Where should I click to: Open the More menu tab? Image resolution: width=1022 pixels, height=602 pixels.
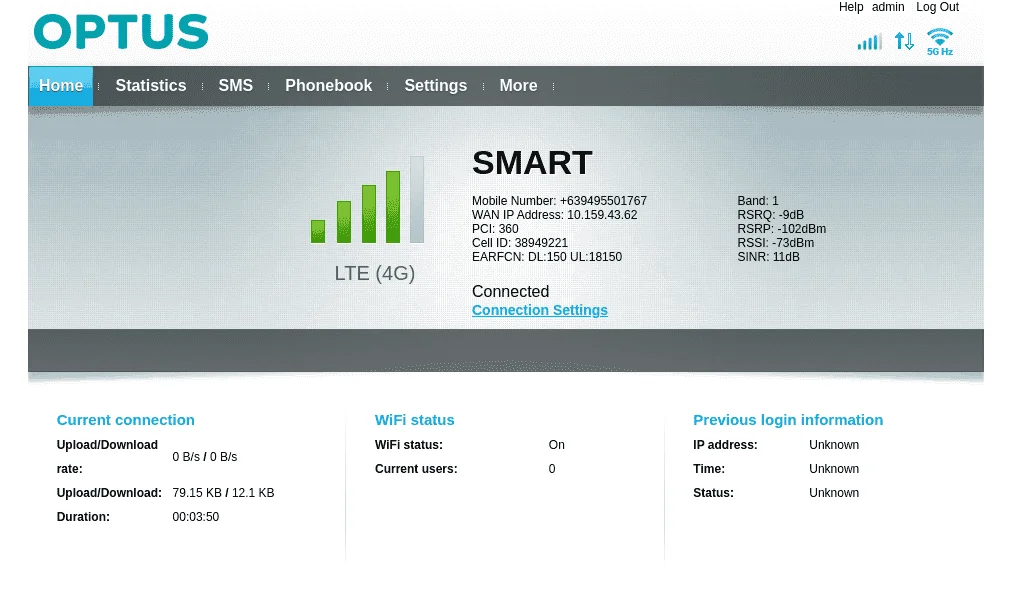pos(518,86)
